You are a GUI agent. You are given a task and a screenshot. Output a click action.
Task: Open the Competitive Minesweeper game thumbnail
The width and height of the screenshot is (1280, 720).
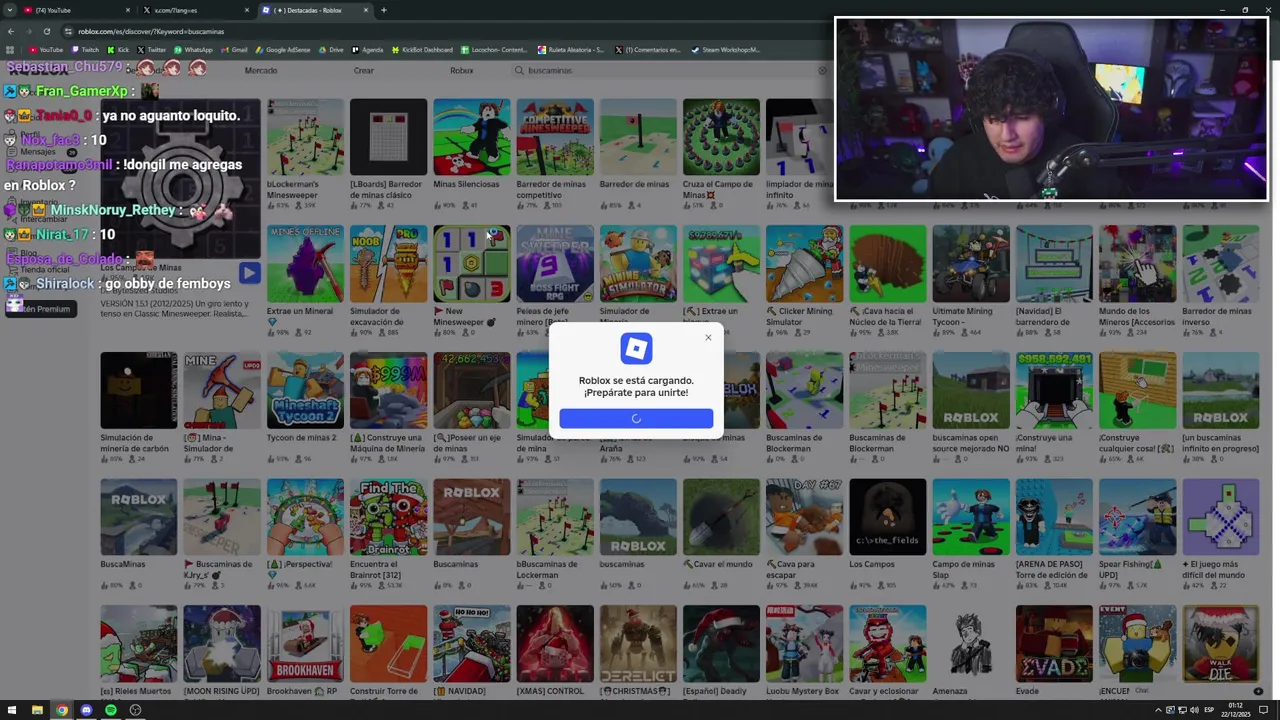pyautogui.click(x=555, y=137)
